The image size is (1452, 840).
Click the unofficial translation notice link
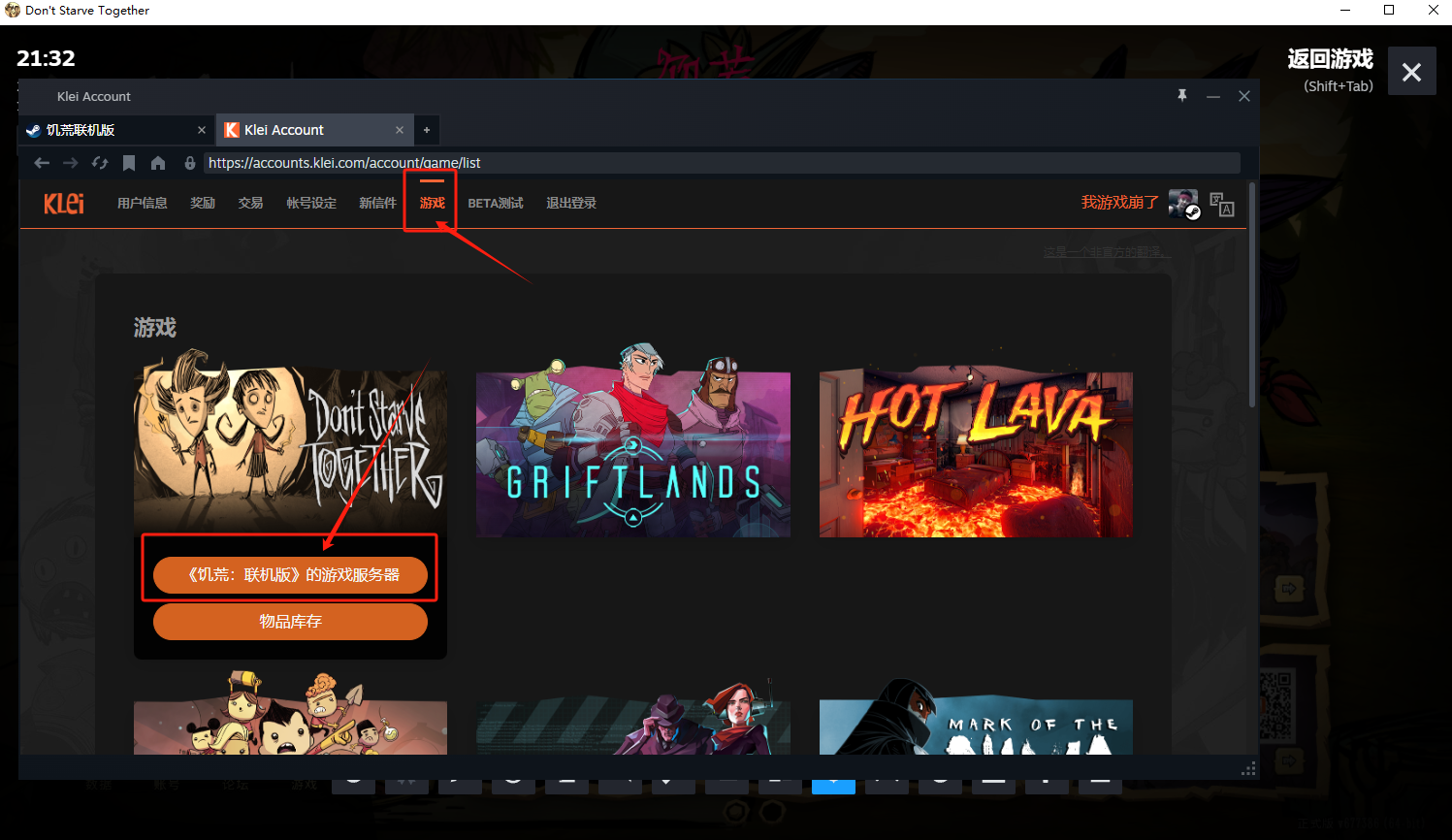point(1107,252)
